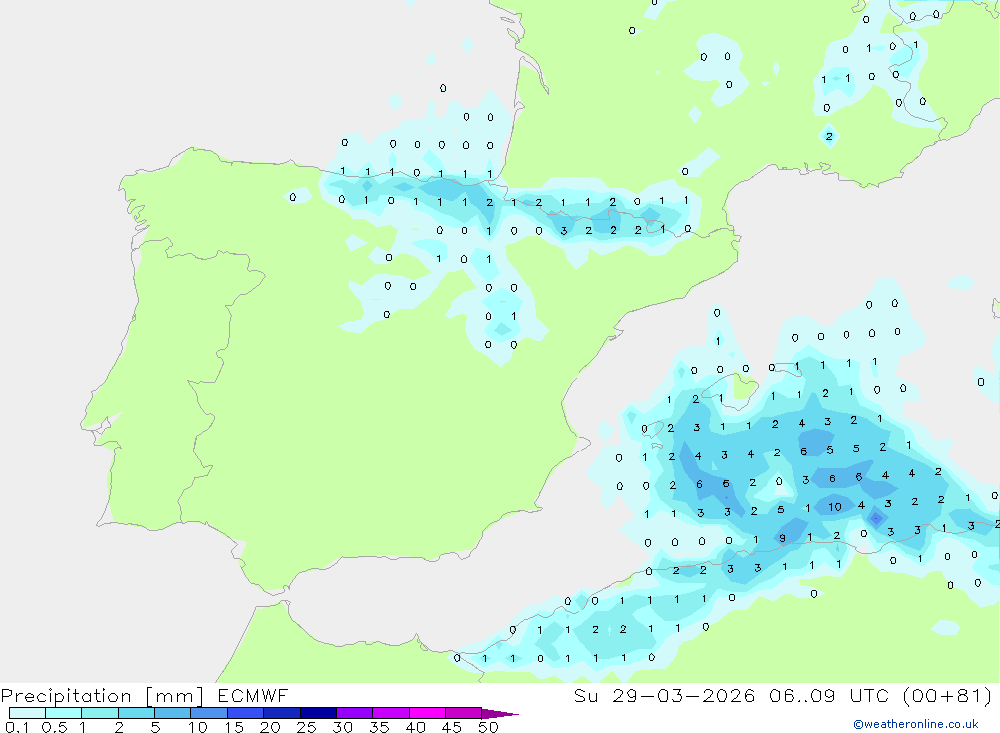Click the '45' legend scale label
This screenshot has height=733, width=1000.
point(452,727)
